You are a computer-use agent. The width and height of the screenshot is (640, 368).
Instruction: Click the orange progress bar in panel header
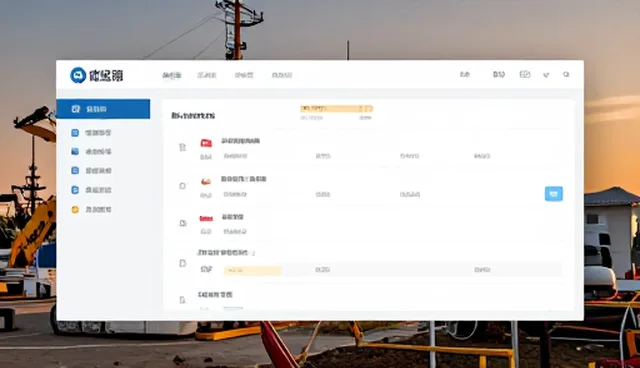tap(336, 109)
